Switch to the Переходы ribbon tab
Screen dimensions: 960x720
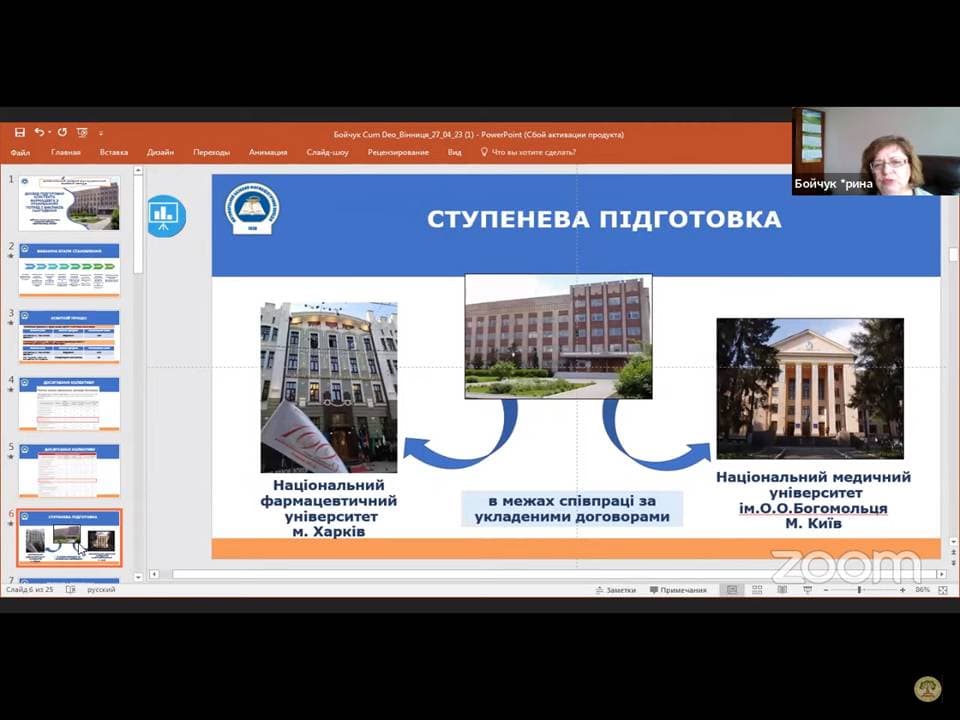[x=211, y=152]
